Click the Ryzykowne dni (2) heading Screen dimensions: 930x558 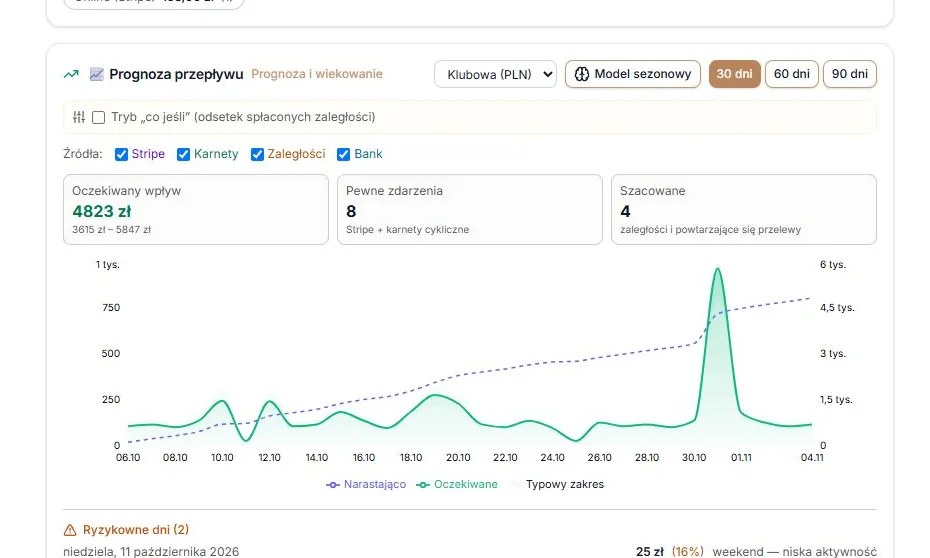tap(136, 530)
